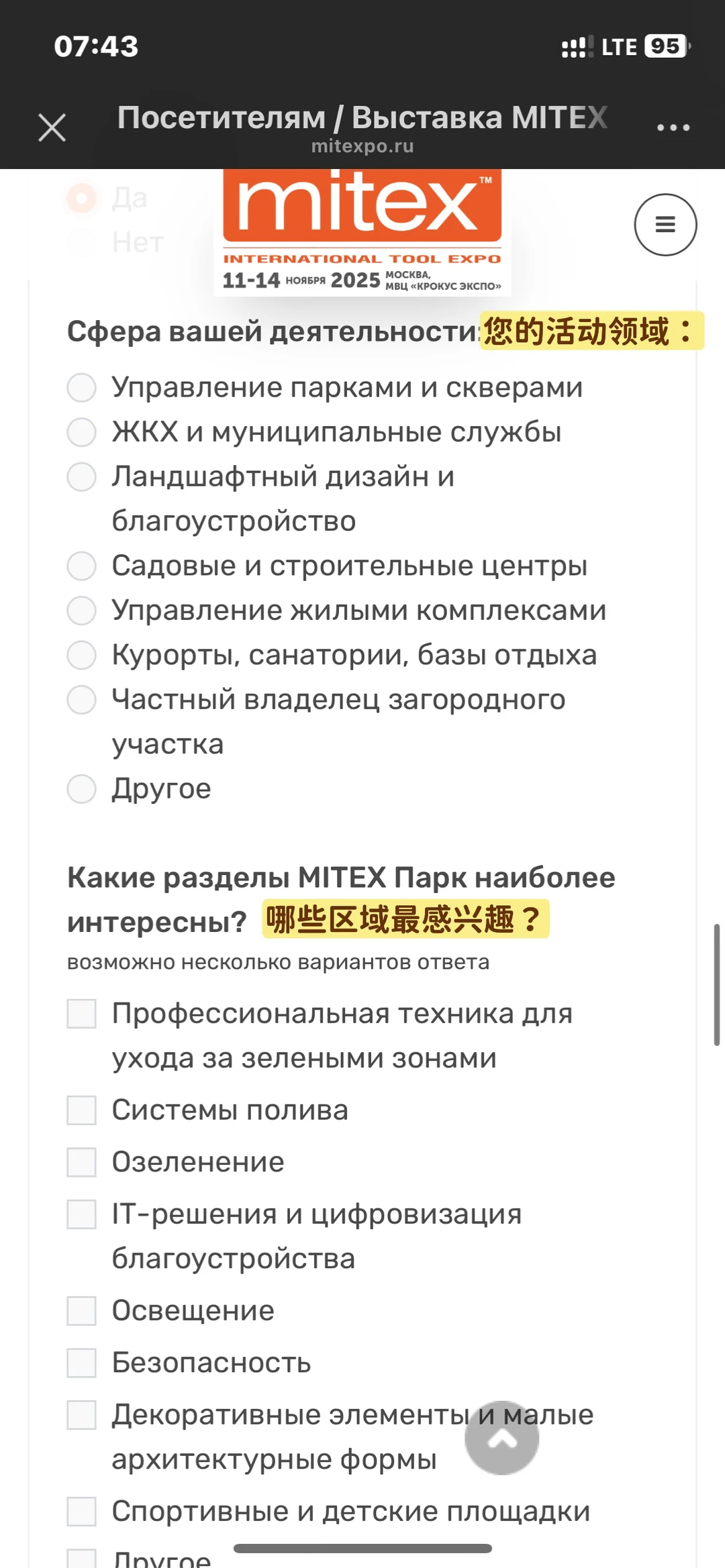Open the hamburger site menu

[x=665, y=225]
